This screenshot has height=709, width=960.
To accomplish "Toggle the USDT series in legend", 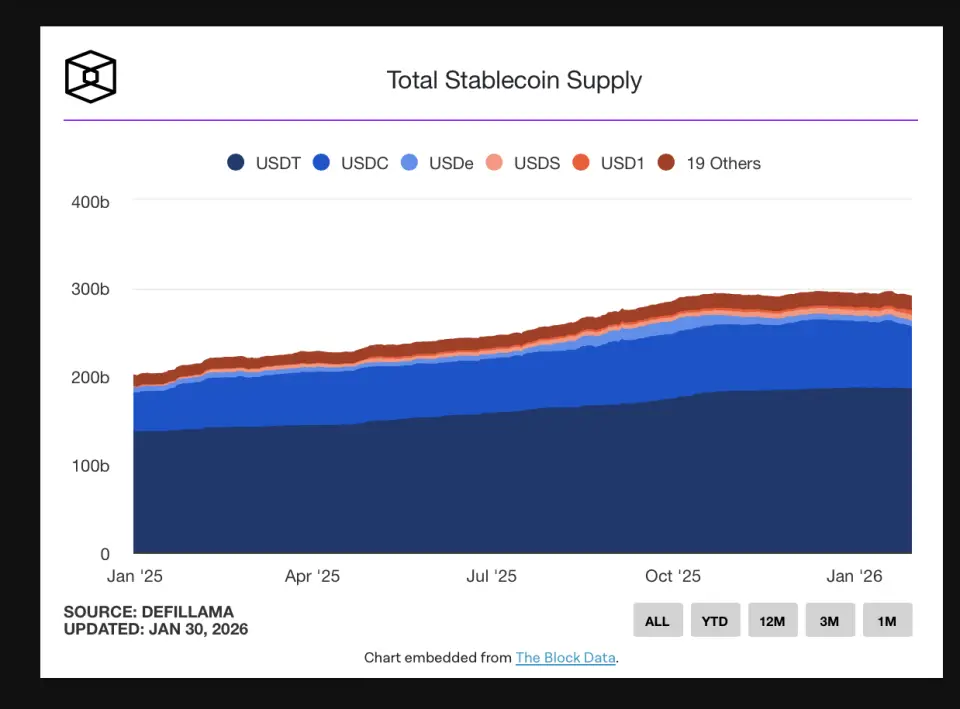I will [264, 163].
